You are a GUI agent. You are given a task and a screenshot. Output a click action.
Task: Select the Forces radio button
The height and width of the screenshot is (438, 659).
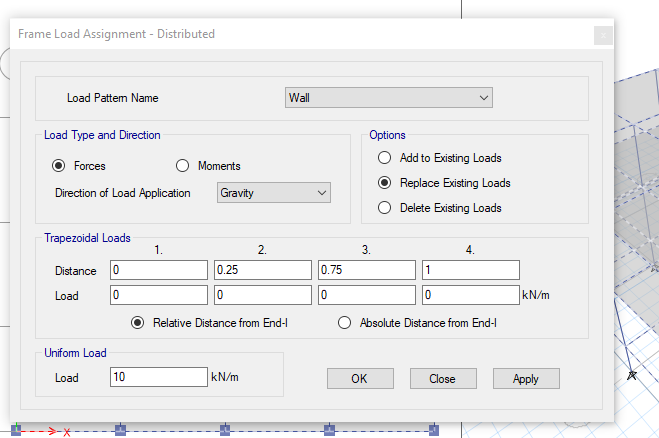pyautogui.click(x=58, y=166)
